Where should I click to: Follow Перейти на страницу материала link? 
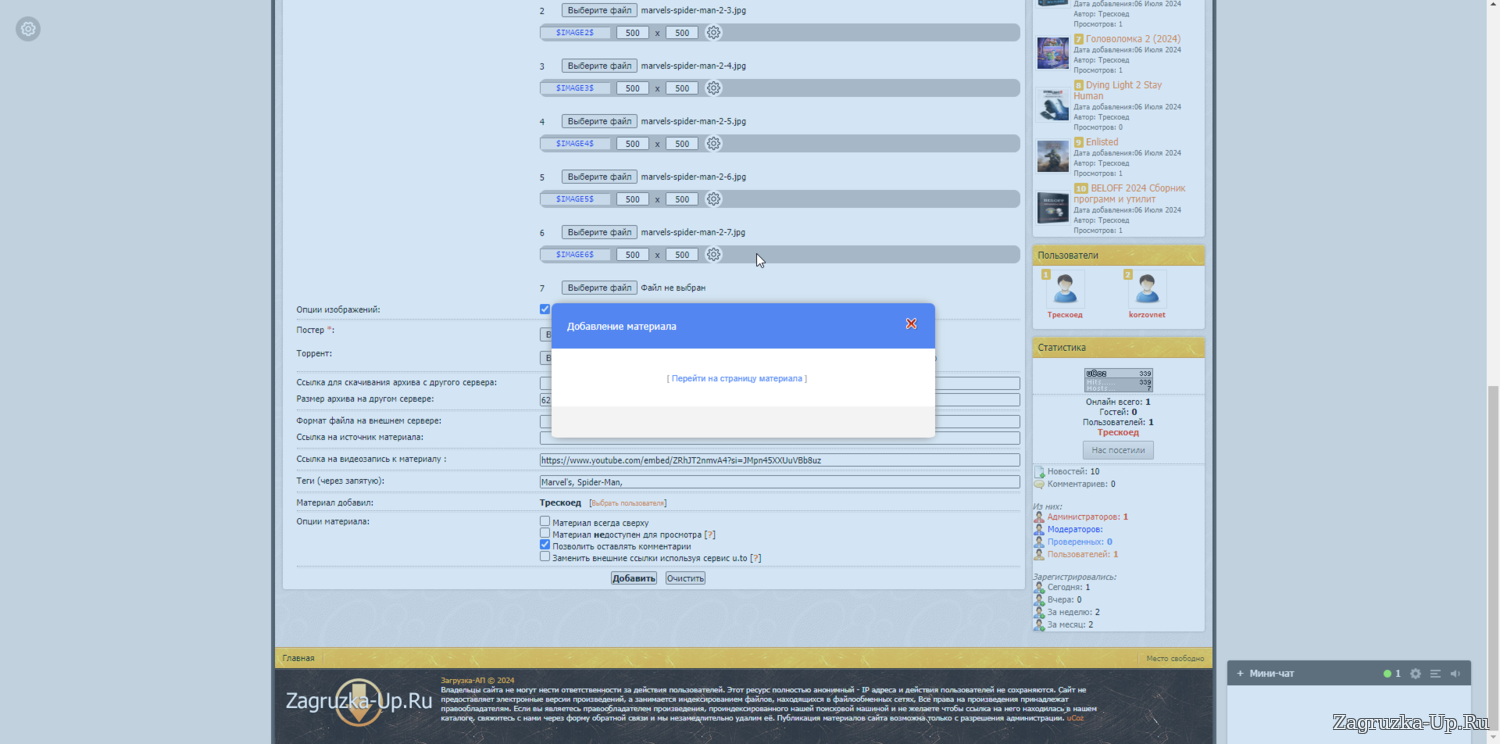tap(737, 379)
